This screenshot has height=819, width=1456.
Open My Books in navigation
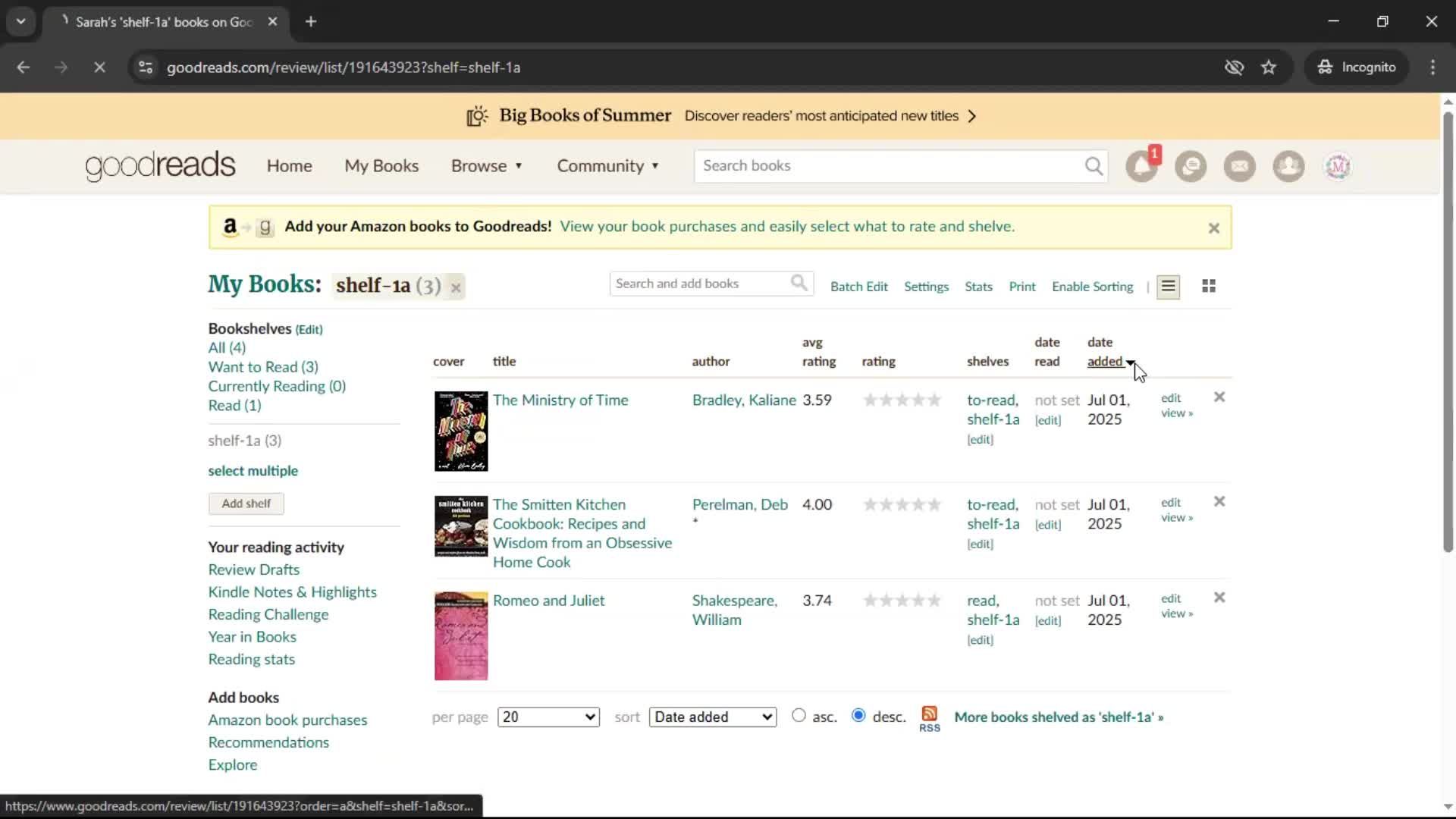tap(381, 166)
